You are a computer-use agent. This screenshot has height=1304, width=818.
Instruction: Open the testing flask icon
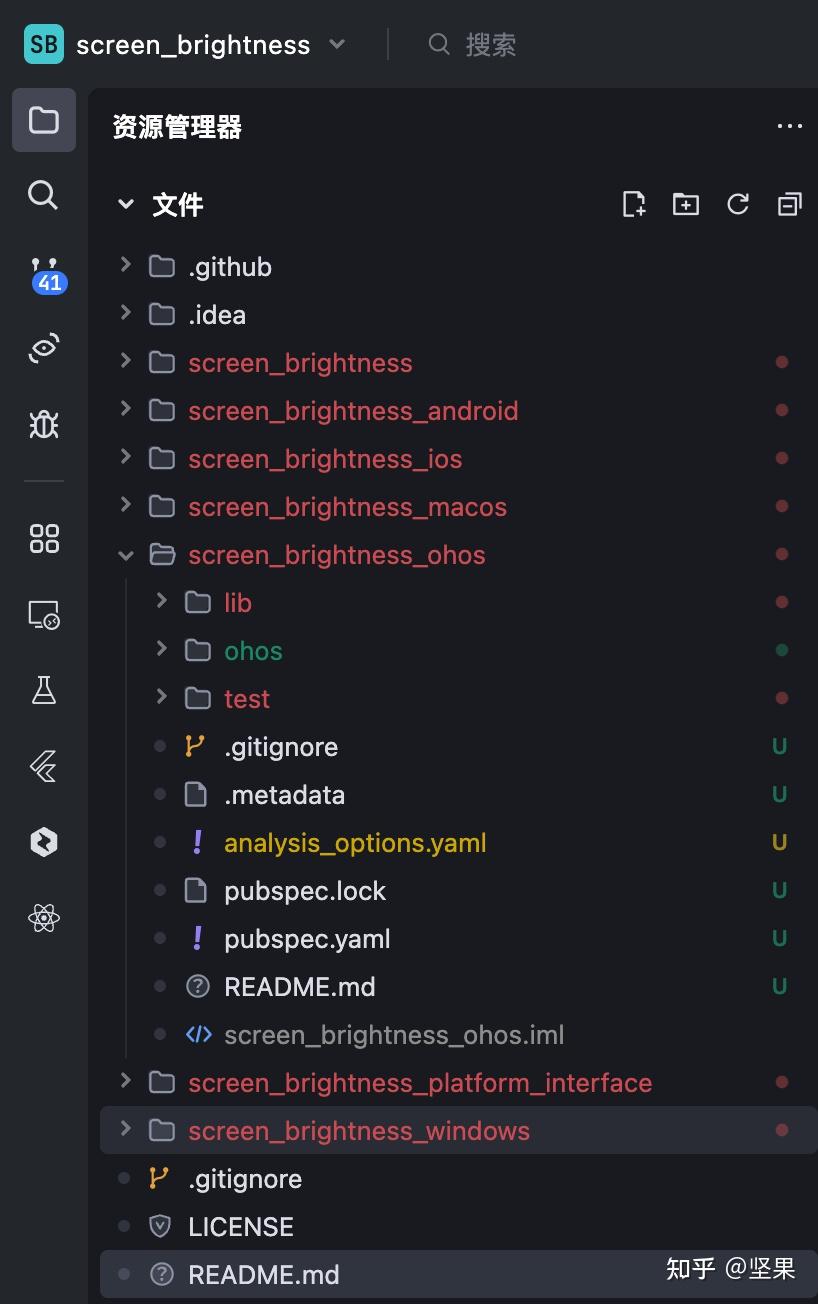[x=44, y=689]
